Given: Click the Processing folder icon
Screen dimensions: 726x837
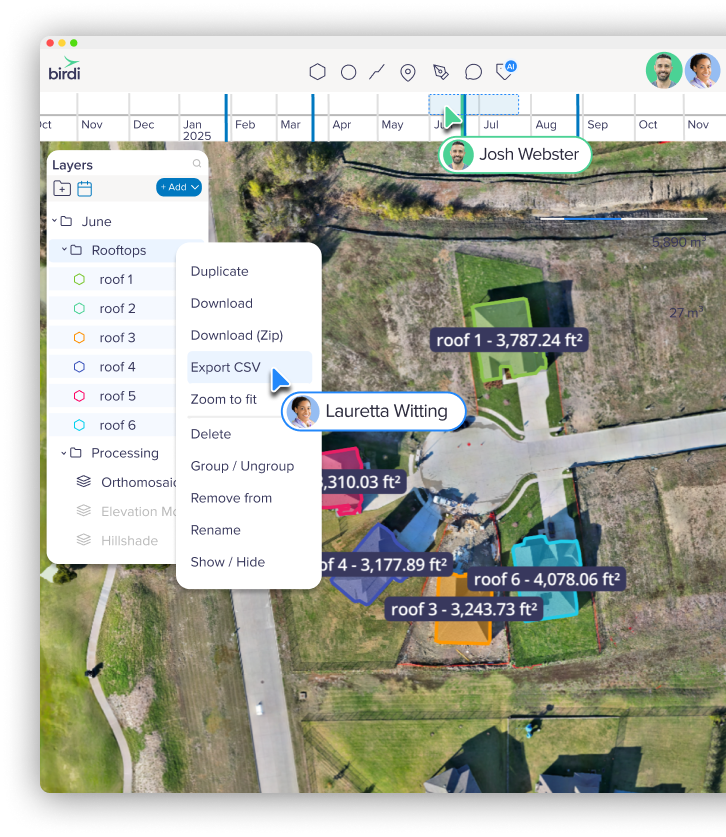Looking at the screenshot, I should point(76,453).
